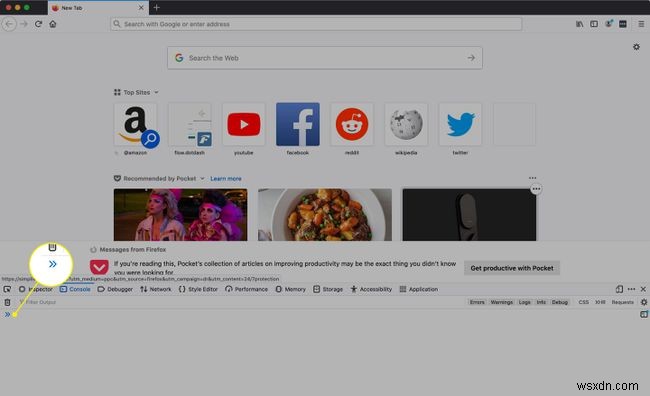Click the Search the Web field
Screen dimensions: 650x396
pos(325,58)
